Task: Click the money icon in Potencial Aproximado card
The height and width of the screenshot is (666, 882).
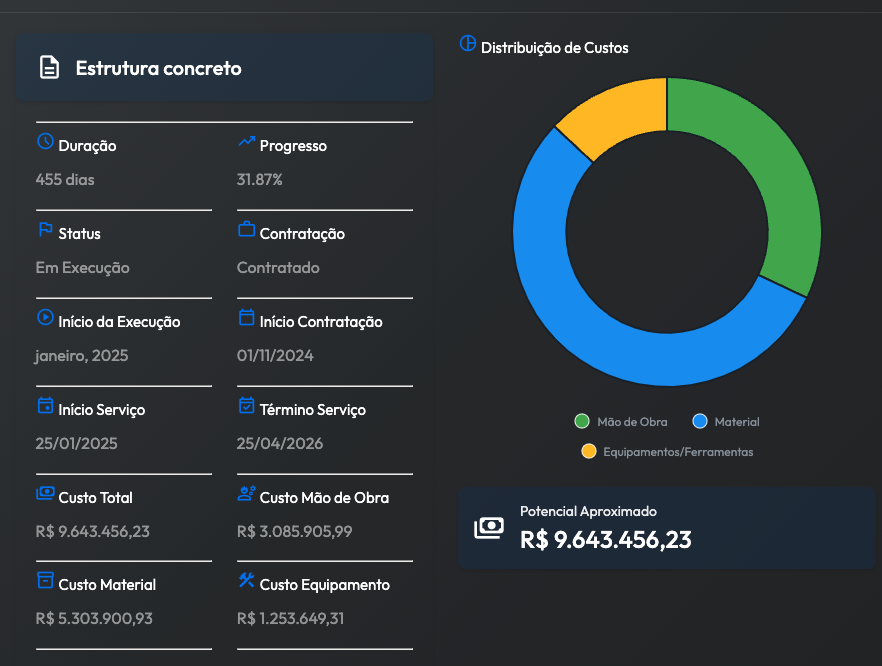Action: tap(489, 528)
